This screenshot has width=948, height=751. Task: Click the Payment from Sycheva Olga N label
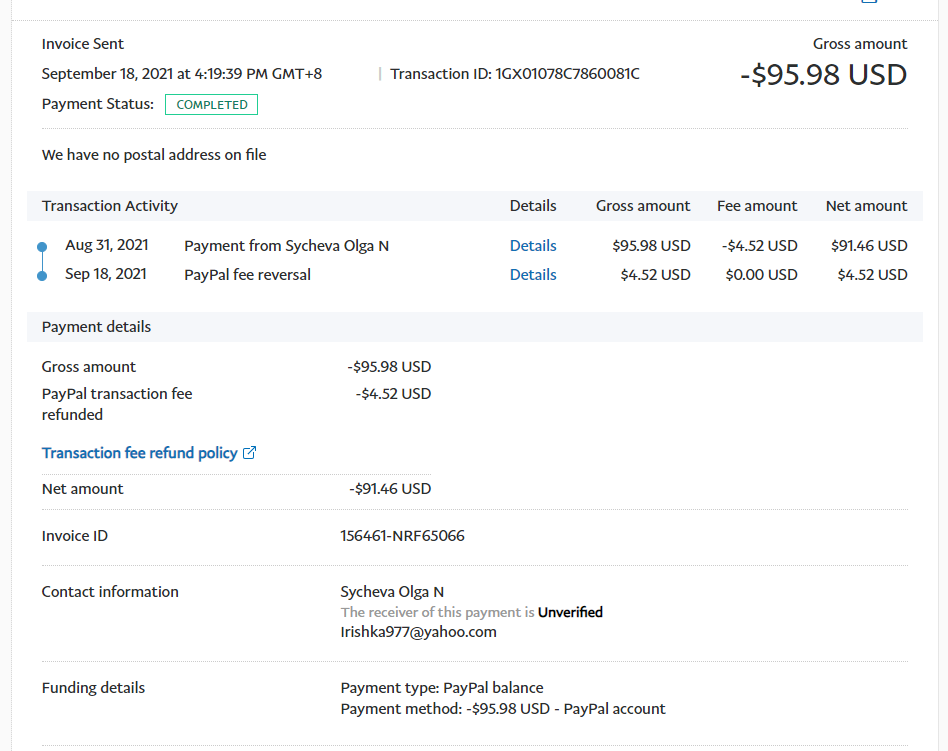tap(286, 246)
